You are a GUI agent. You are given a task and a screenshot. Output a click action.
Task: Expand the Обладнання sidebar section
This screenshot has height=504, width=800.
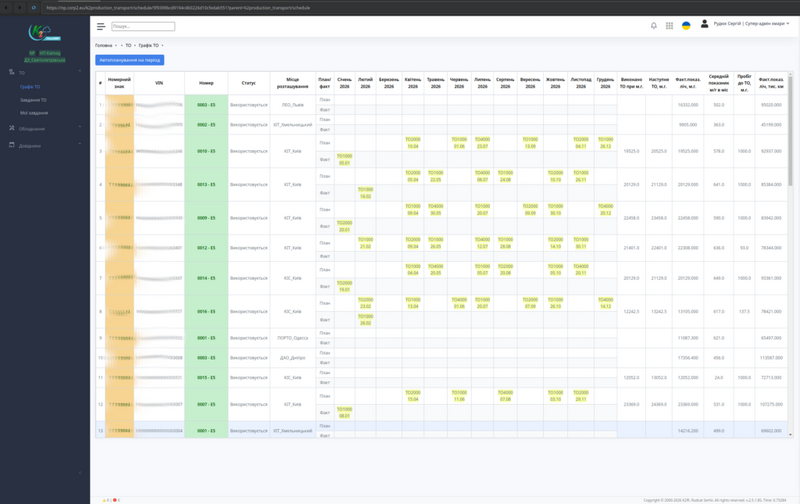point(80,129)
